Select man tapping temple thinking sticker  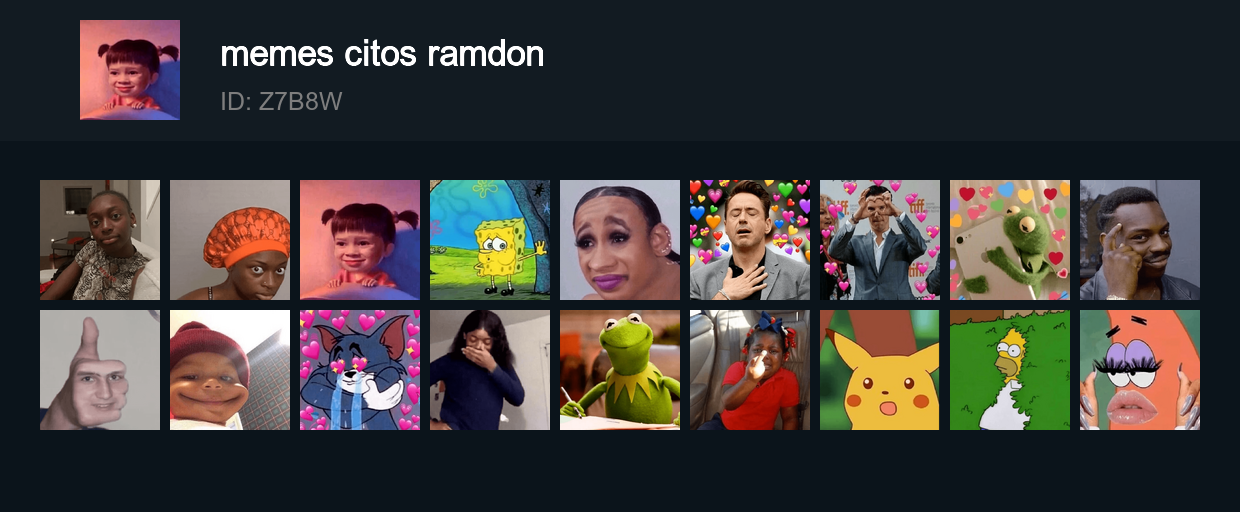pyautogui.click(x=1140, y=240)
